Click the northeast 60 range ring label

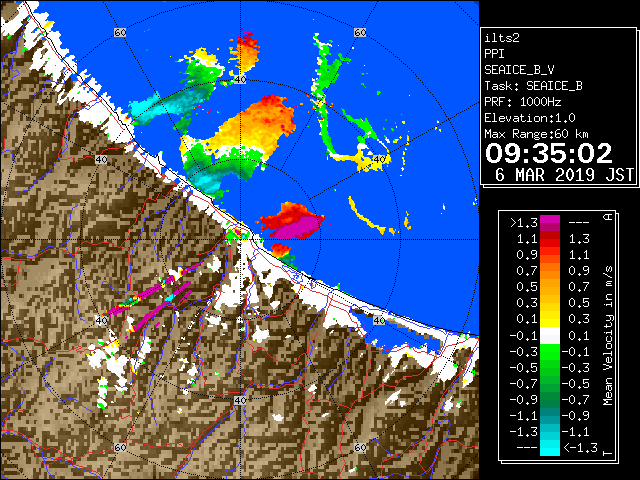tap(360, 32)
